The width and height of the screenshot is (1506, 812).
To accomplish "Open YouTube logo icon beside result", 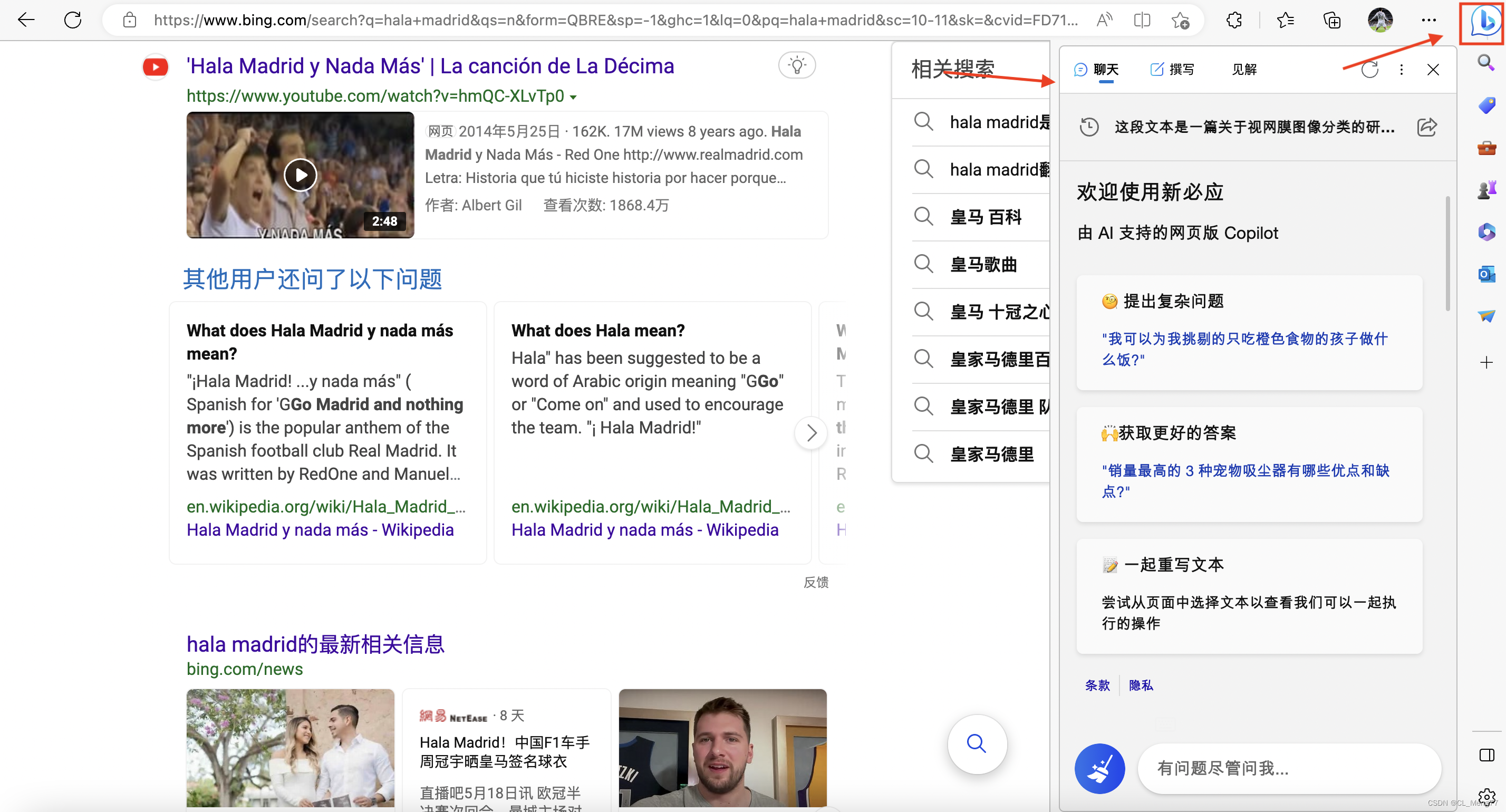I will 155,66.
